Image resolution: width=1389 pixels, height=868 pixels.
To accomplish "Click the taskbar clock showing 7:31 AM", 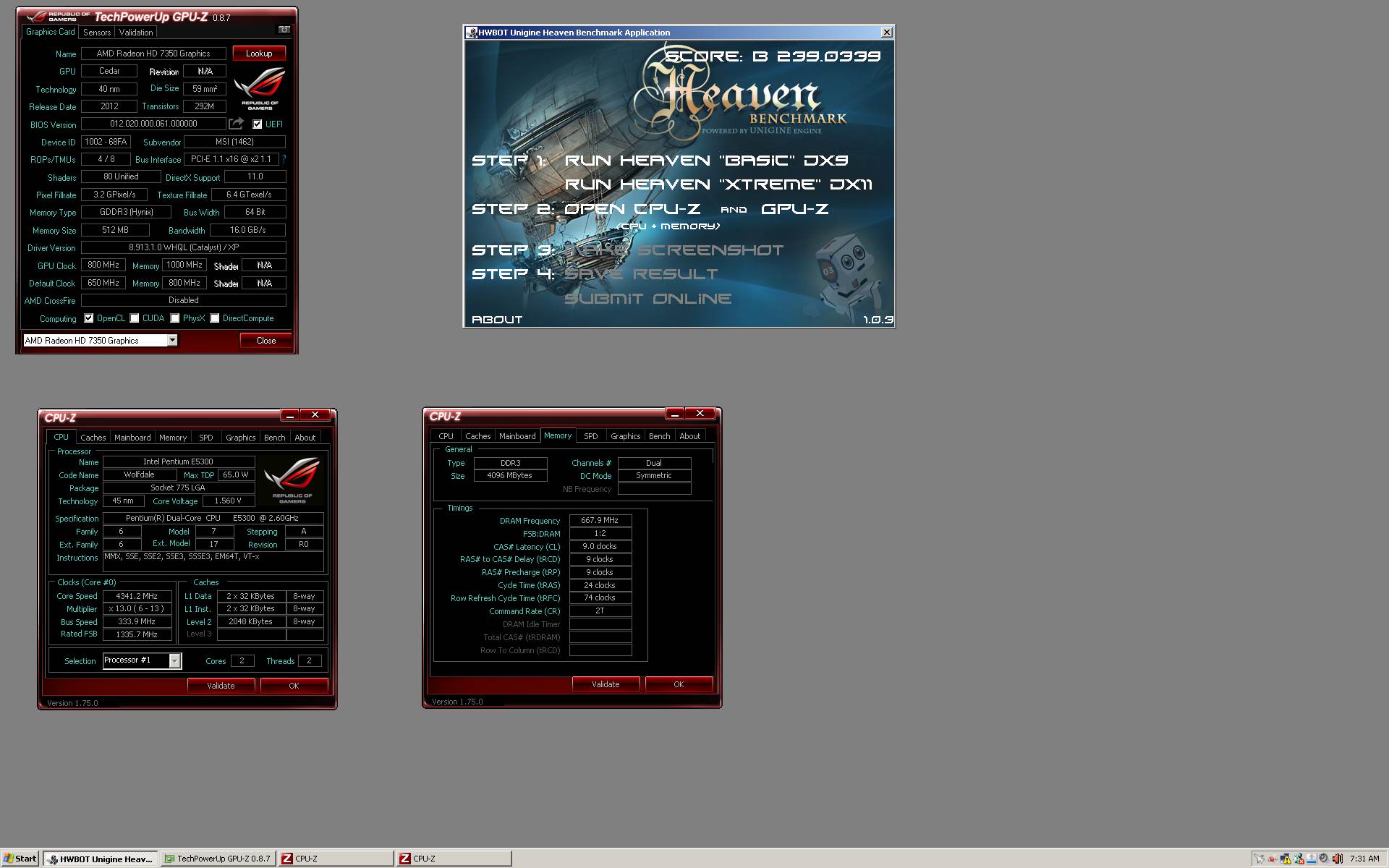I will (1364, 859).
